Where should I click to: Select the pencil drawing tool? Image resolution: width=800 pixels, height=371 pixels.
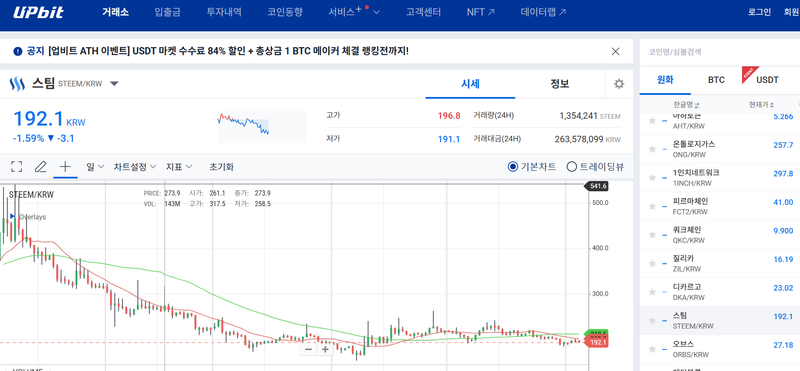(40, 166)
